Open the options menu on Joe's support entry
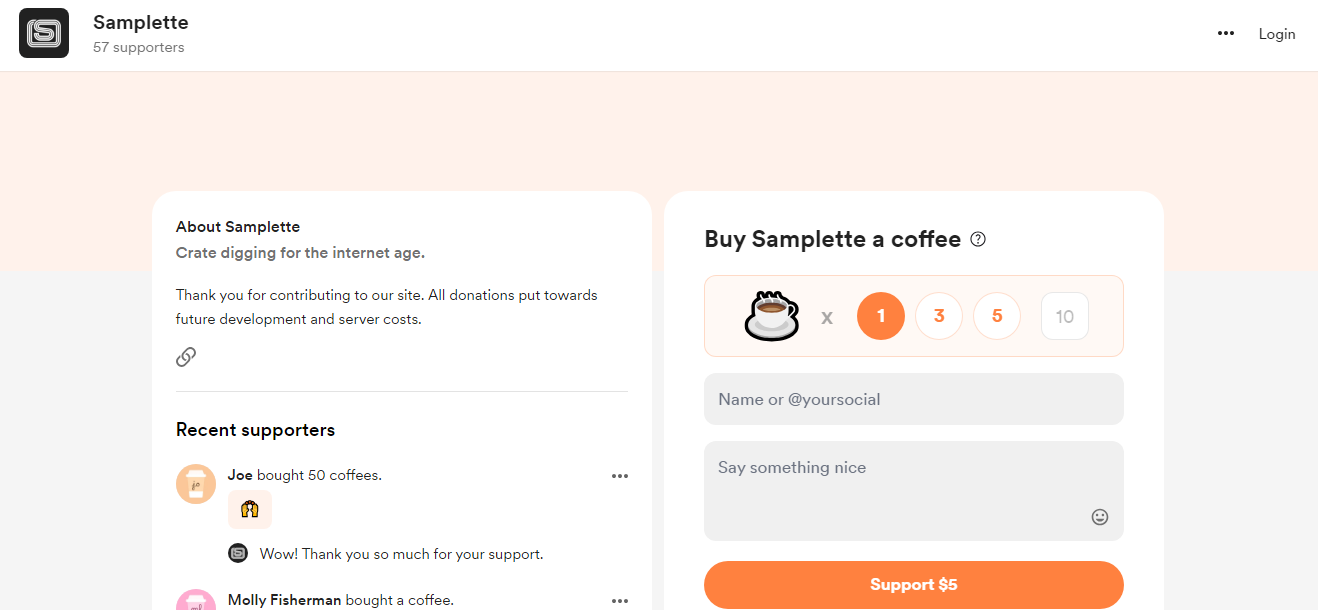This screenshot has height=610, width=1318. [620, 476]
